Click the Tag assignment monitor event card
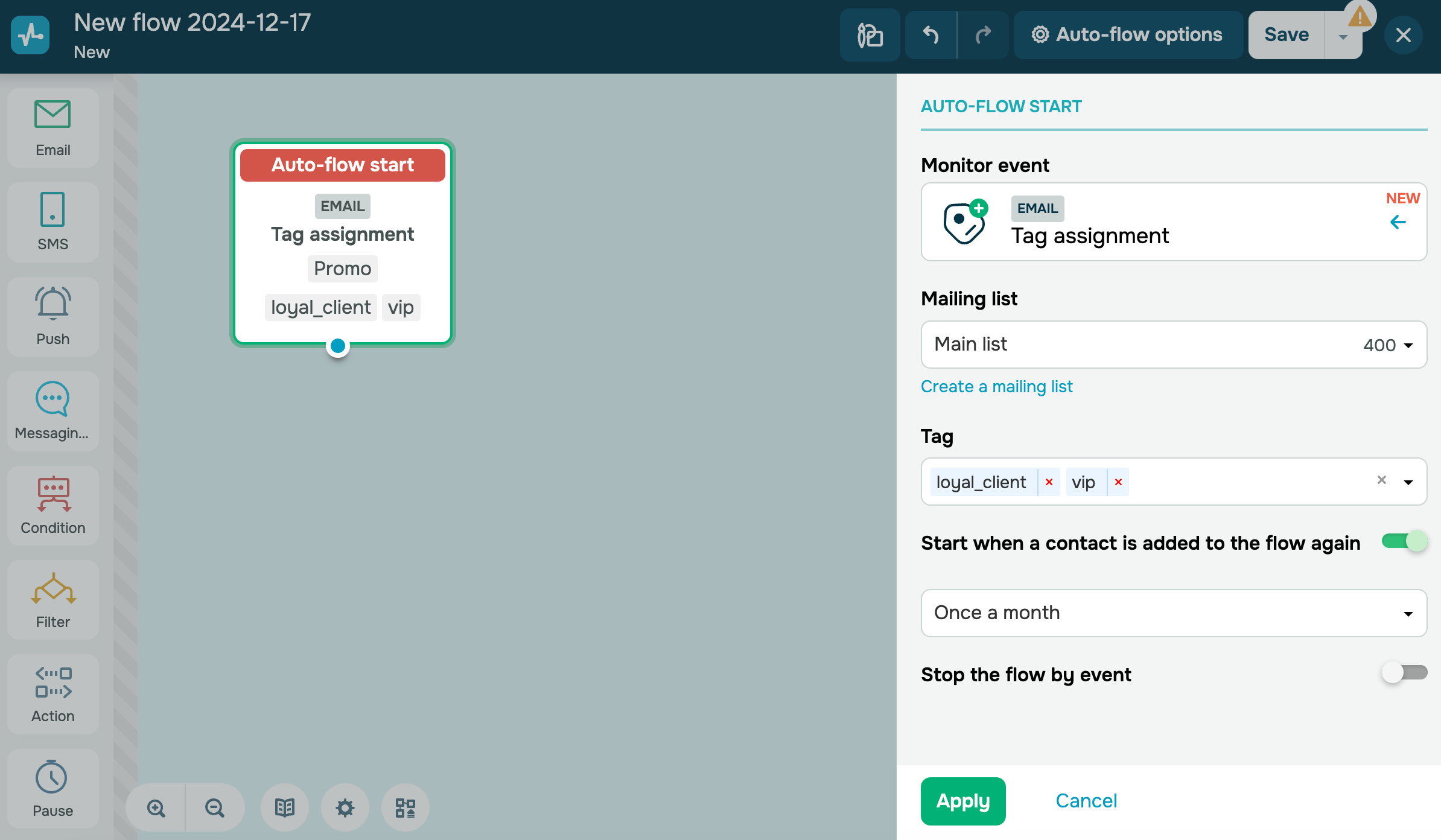1441x840 pixels. (x=1173, y=222)
